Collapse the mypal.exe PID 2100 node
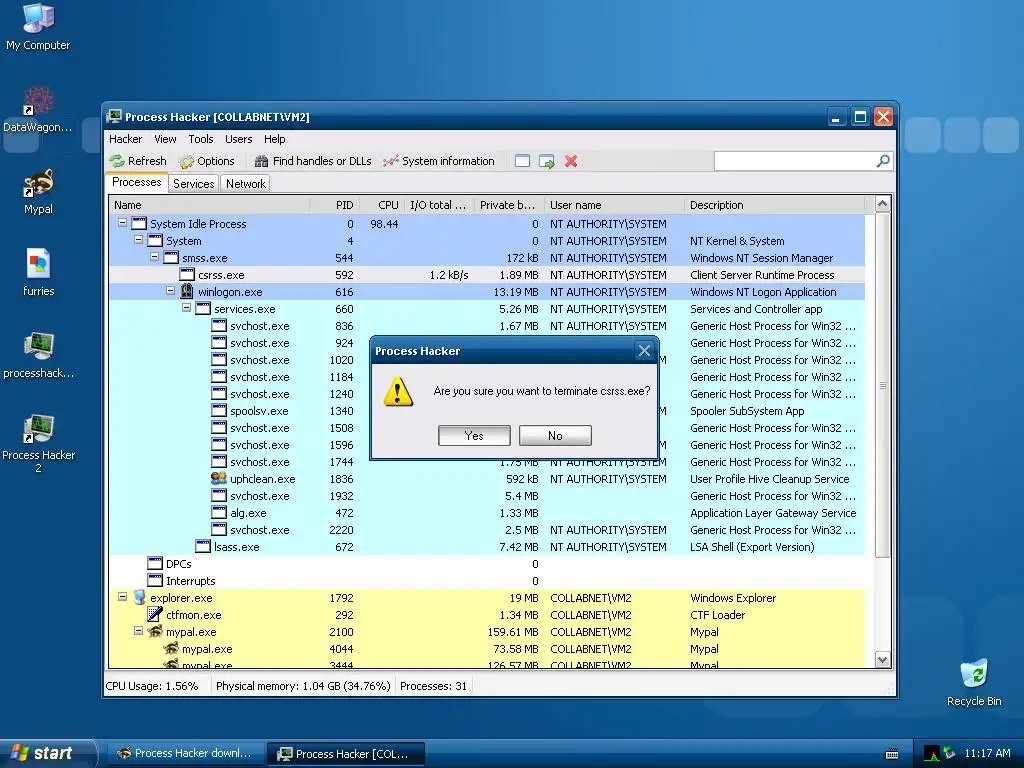Viewport: 1024px width, 768px height. tap(138, 630)
